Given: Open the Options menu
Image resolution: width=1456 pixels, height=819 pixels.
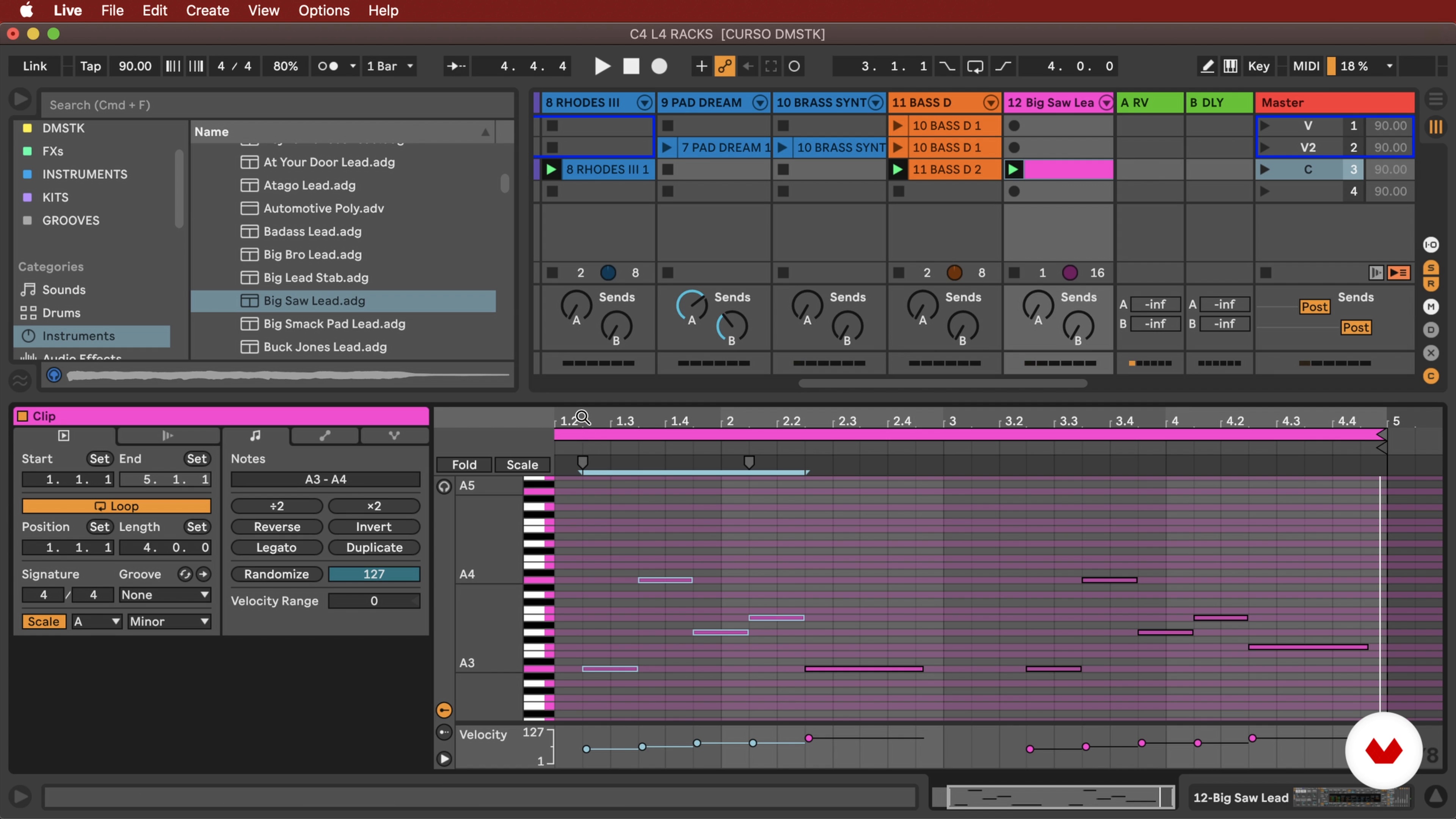Looking at the screenshot, I should [x=324, y=10].
